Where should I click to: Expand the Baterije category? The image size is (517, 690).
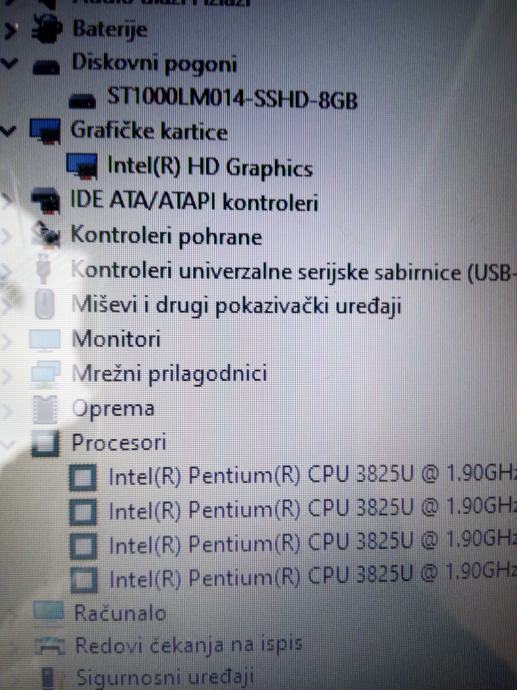click(x=11, y=31)
